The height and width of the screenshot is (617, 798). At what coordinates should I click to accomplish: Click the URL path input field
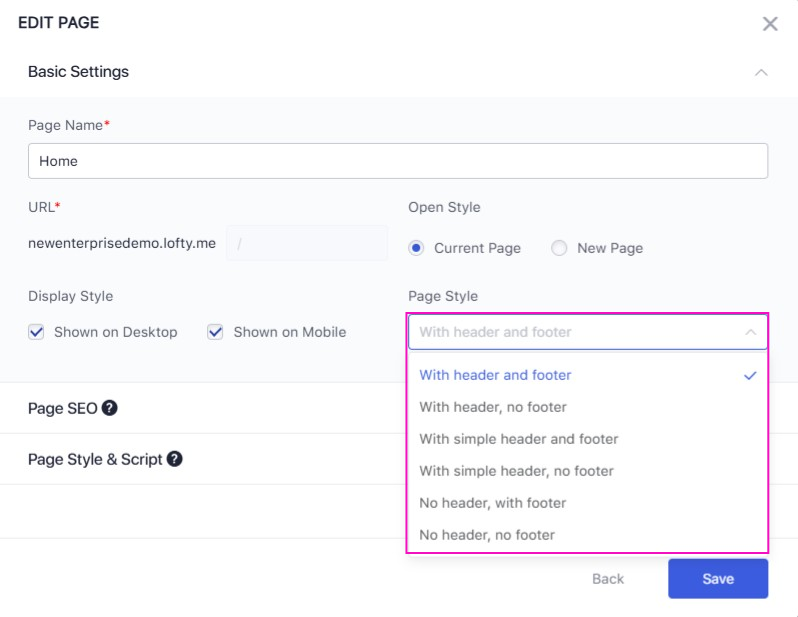[307, 243]
